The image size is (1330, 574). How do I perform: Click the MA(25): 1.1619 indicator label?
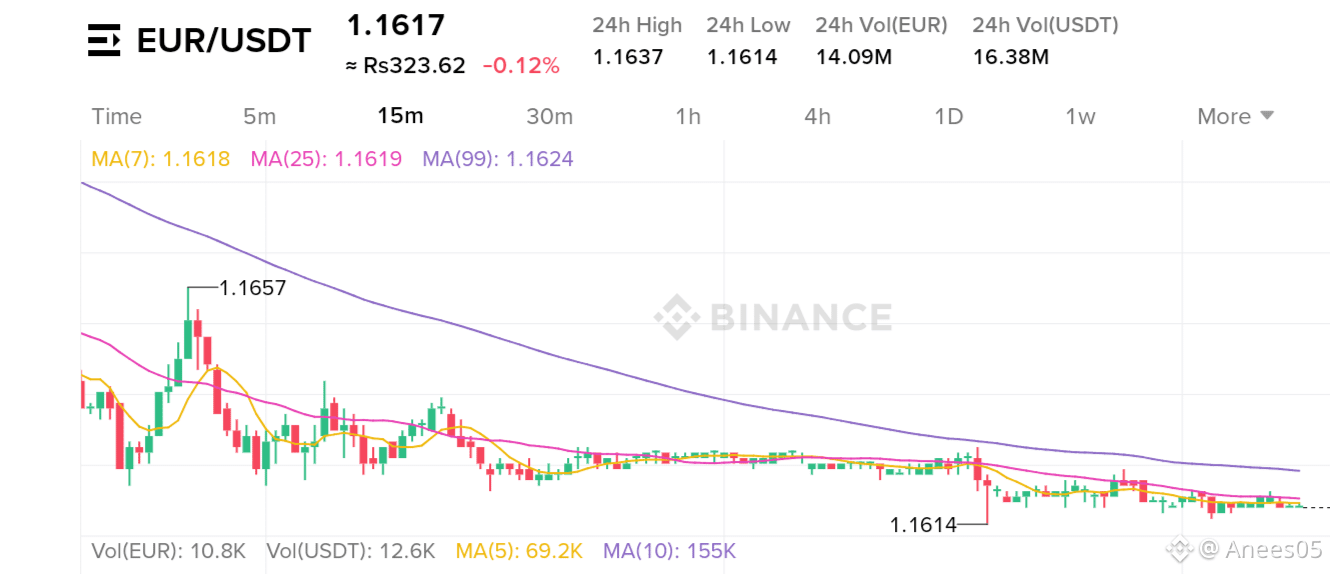326,159
